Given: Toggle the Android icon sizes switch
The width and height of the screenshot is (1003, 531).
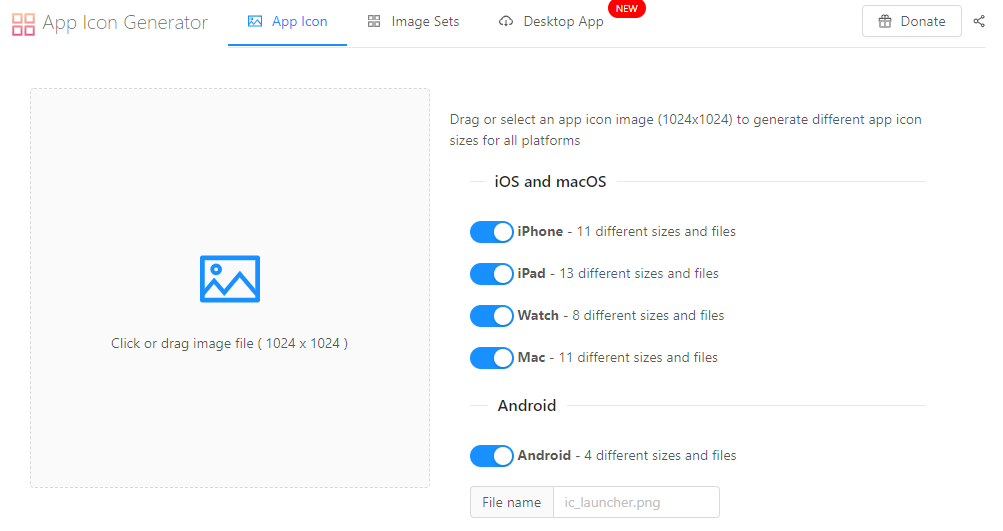Looking at the screenshot, I should [491, 456].
